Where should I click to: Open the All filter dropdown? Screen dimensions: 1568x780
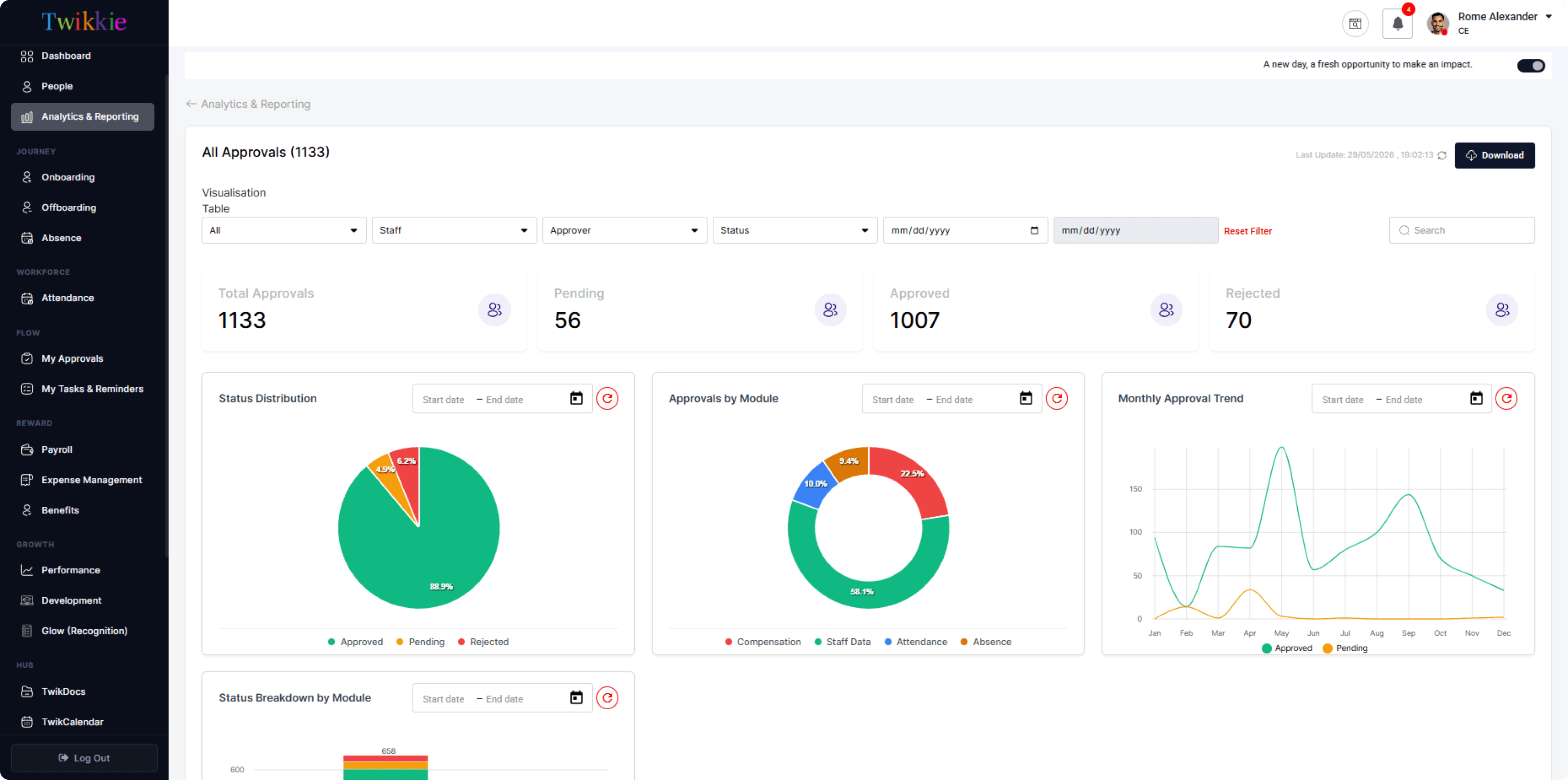click(x=284, y=230)
